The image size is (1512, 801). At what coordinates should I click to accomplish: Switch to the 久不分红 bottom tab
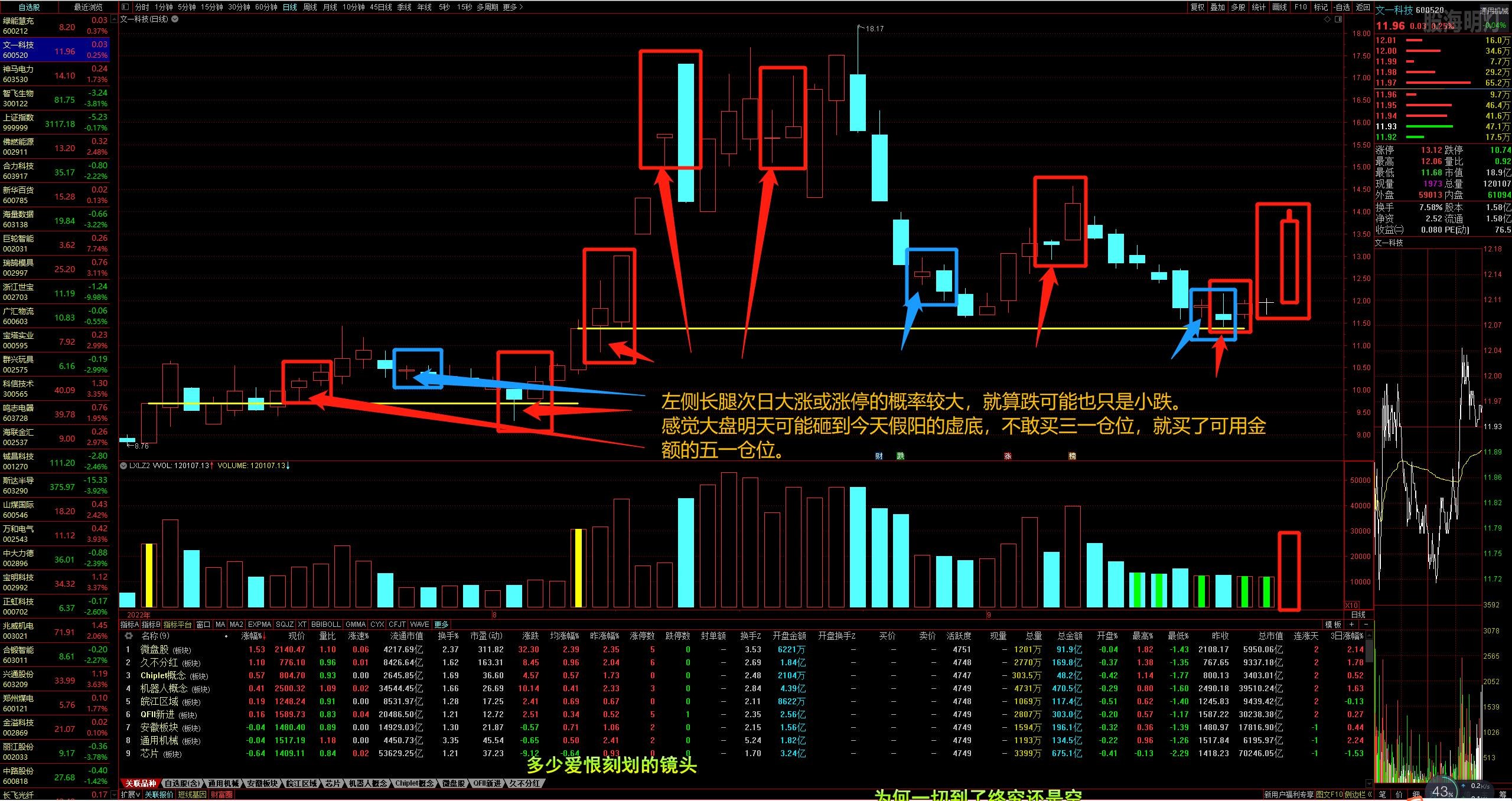click(525, 783)
